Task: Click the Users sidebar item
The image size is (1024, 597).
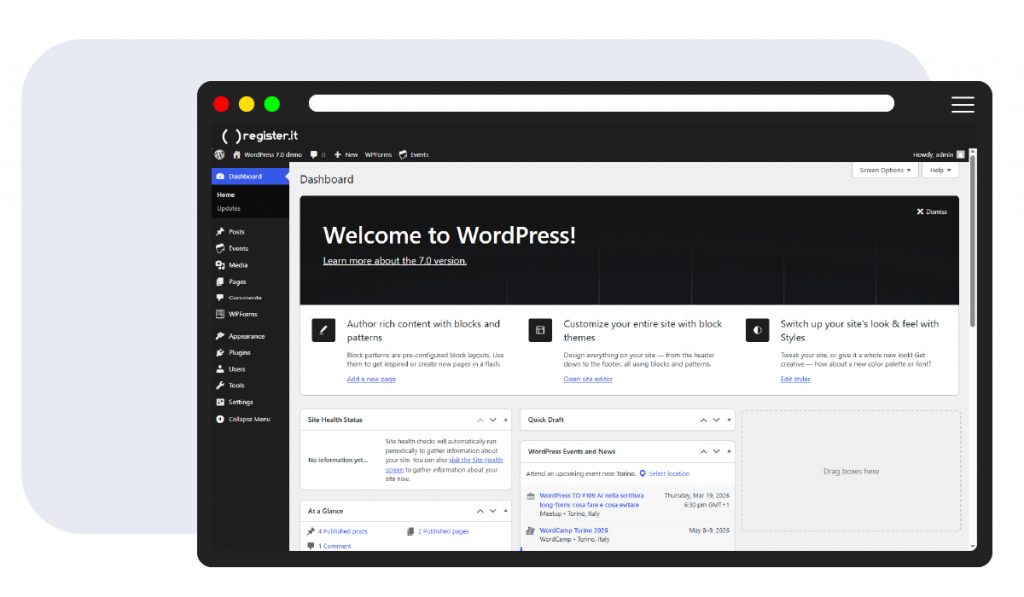Action: (236, 369)
